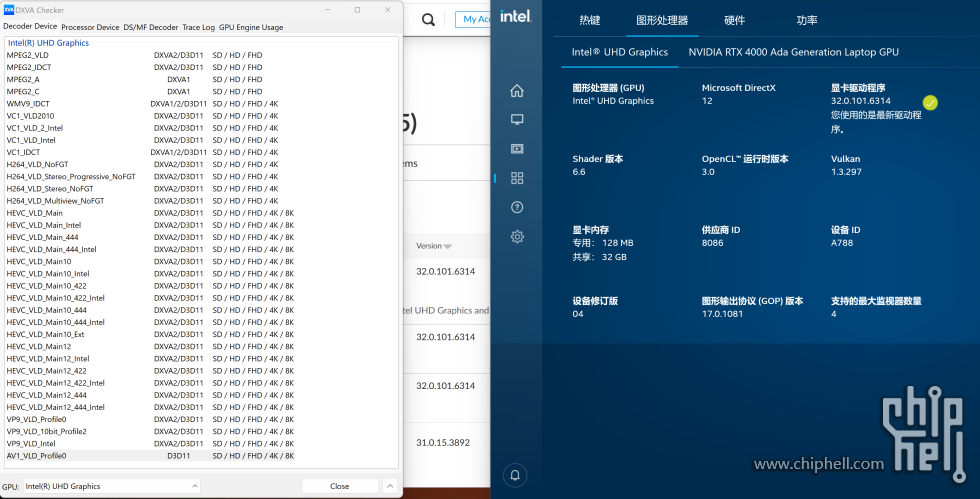The width and height of the screenshot is (980, 499).
Task: Open Display icon in Intel sidebar
Action: (517, 119)
